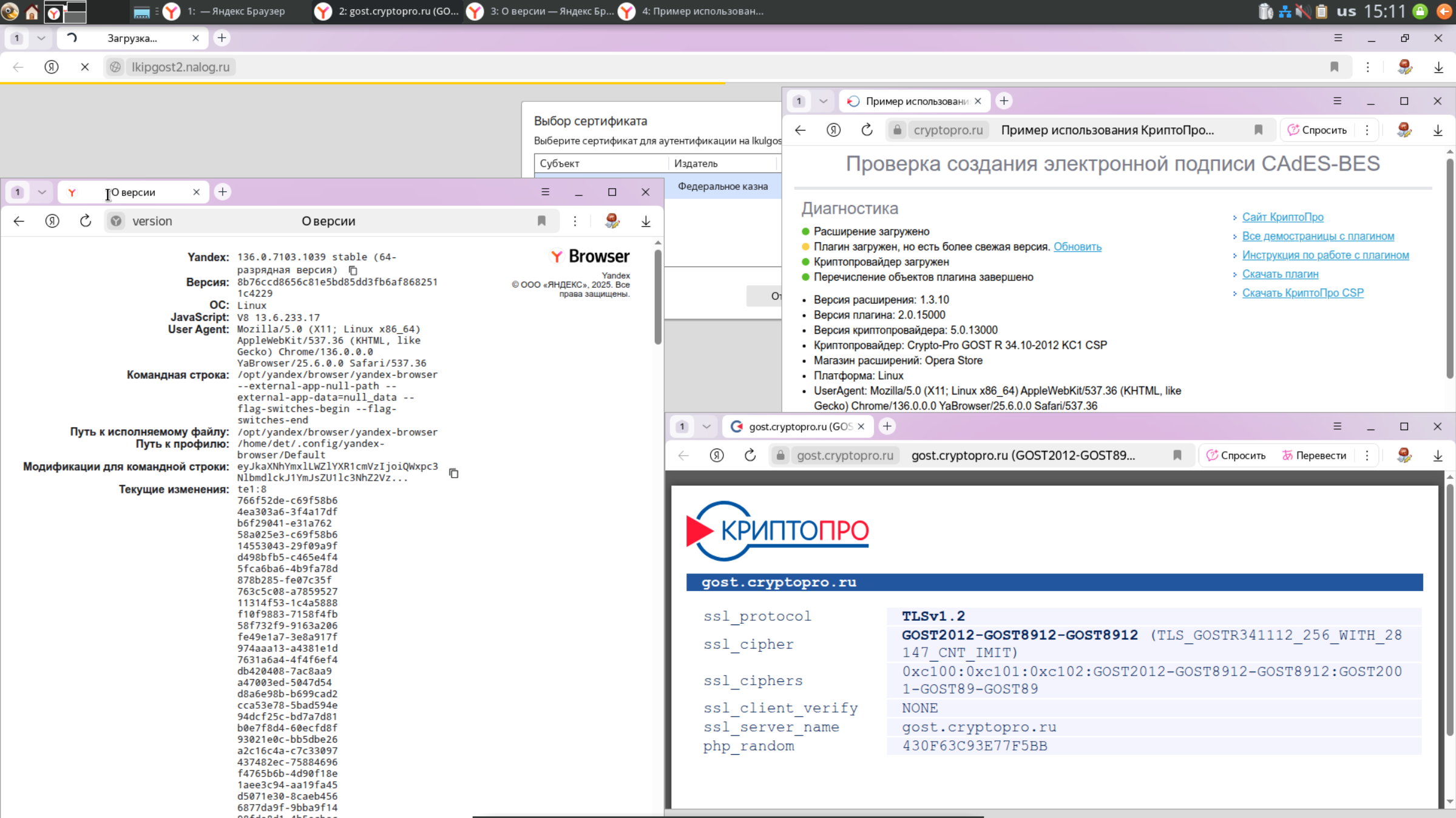Open tab counter in the gost window
Viewport: 1456px width, 818px height.
coord(682,426)
